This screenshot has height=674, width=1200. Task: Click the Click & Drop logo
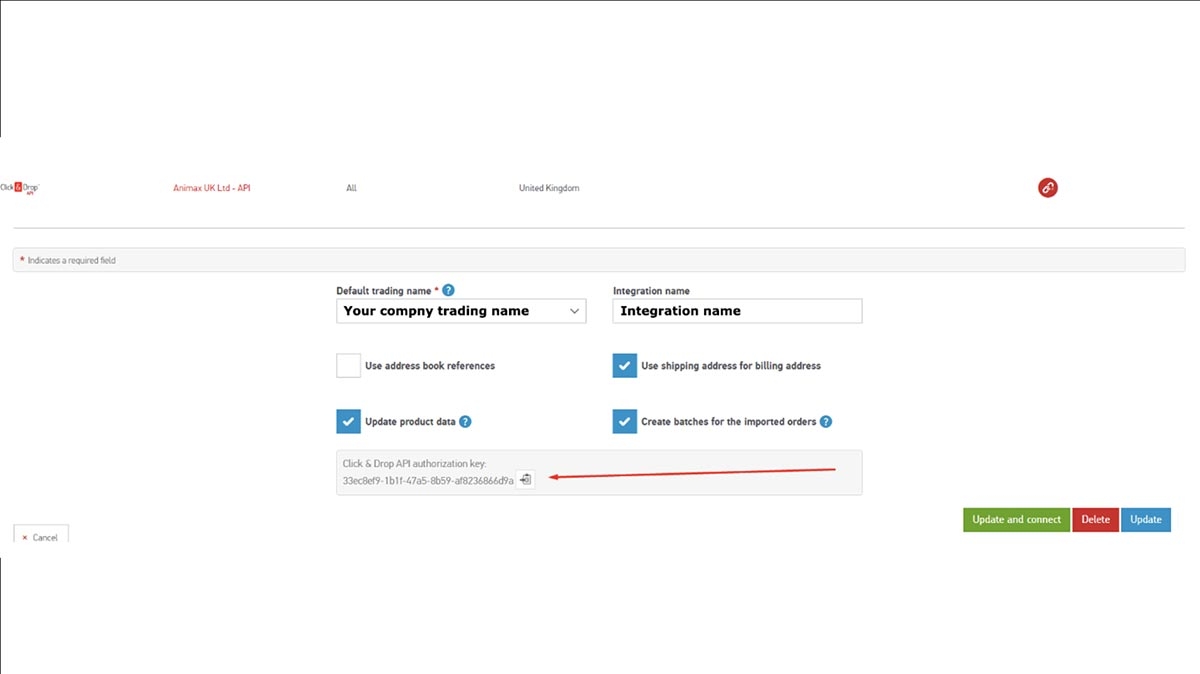coord(18,186)
